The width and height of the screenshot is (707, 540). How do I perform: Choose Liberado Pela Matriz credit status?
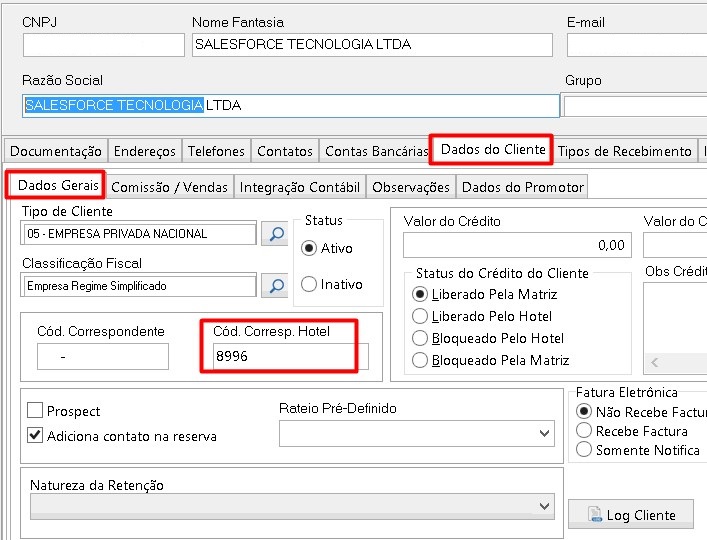(420, 294)
